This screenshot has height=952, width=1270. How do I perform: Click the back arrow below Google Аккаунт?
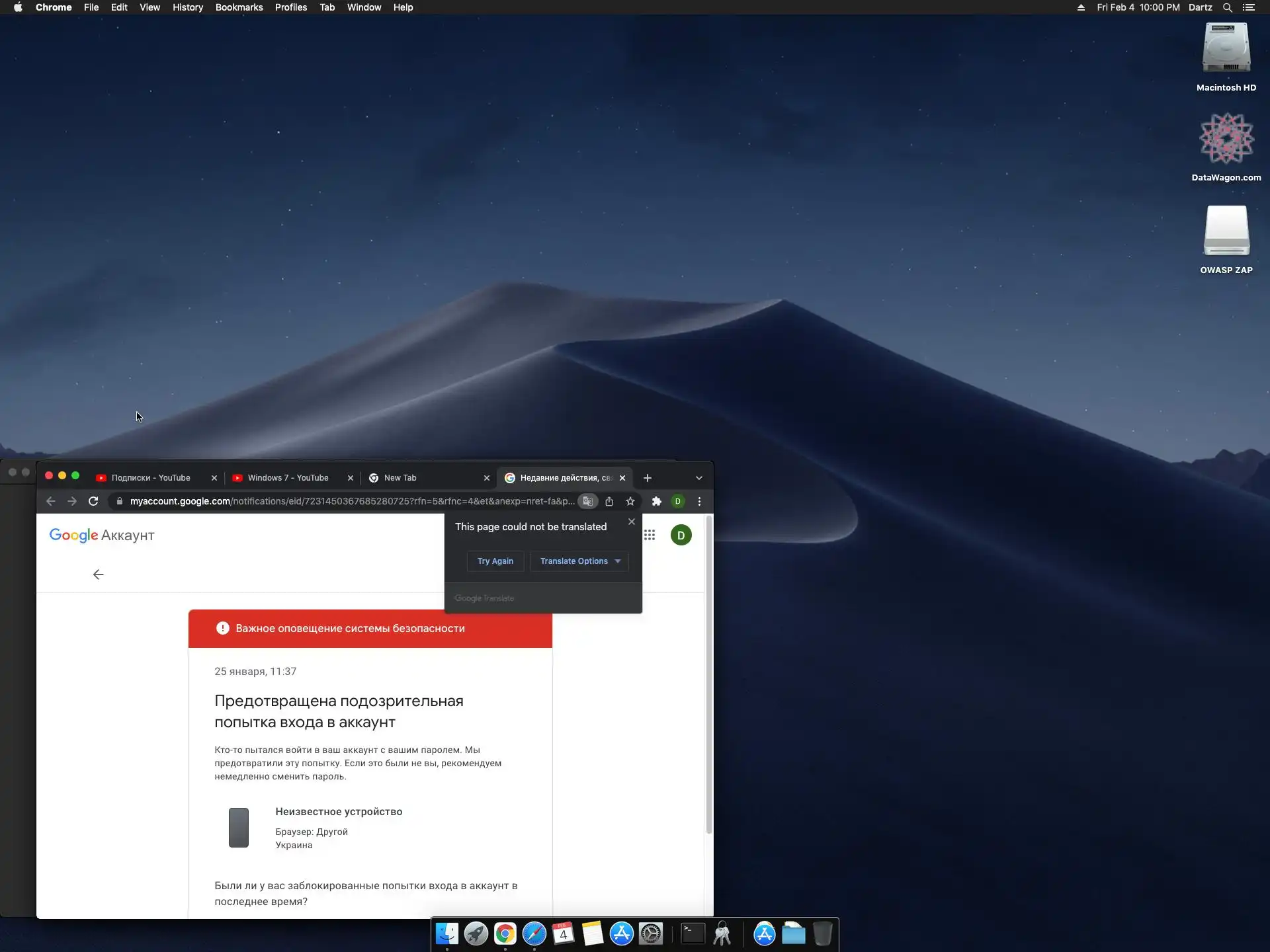[99, 575]
